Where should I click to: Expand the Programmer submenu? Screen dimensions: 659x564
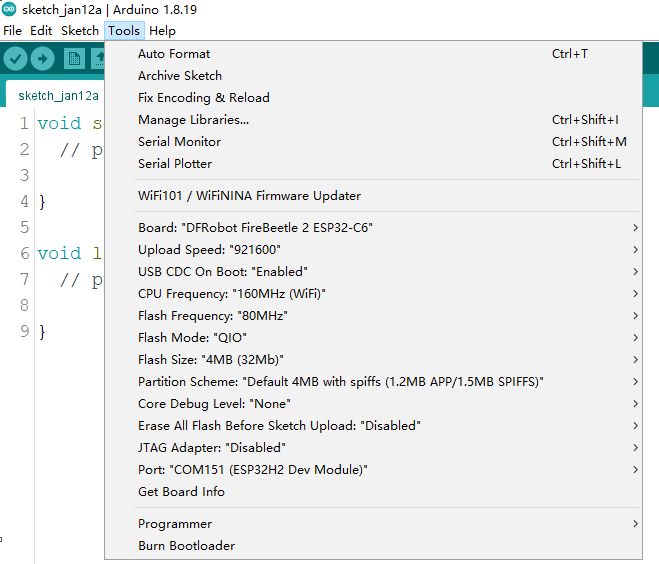click(373, 524)
